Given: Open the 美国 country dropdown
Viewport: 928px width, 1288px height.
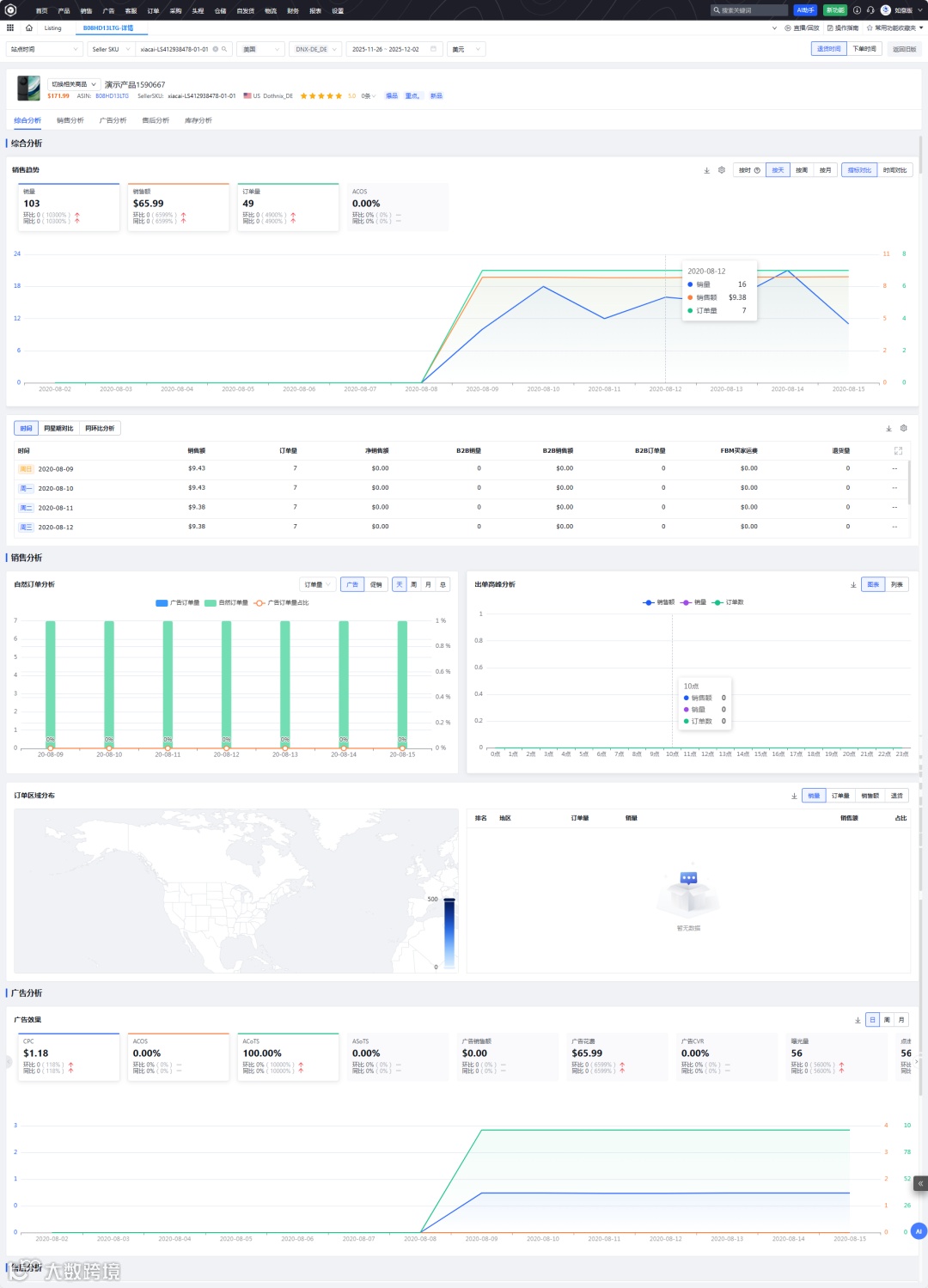Looking at the screenshot, I should tap(261, 49).
